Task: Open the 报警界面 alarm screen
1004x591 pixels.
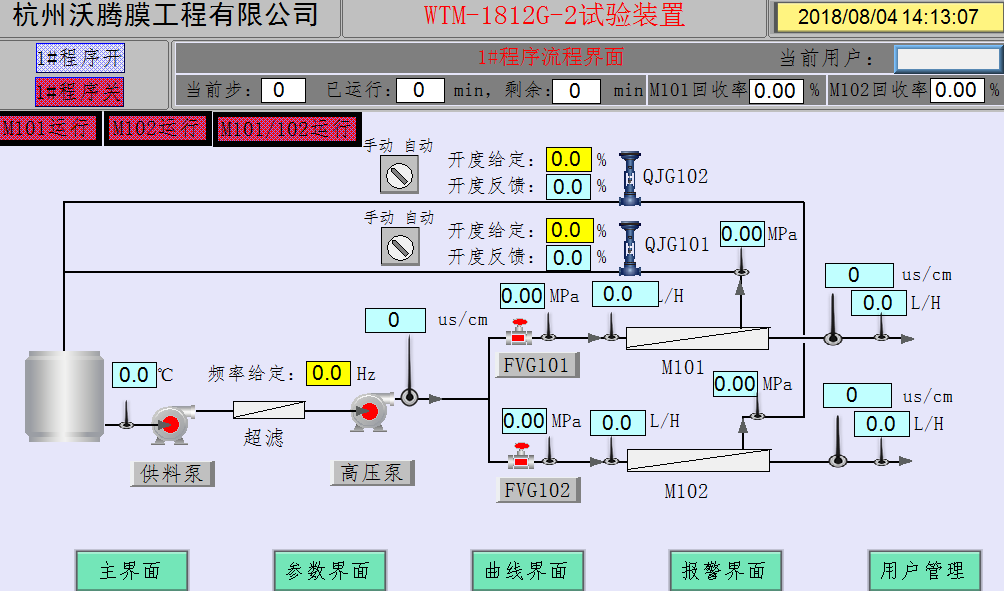Action: [726, 570]
